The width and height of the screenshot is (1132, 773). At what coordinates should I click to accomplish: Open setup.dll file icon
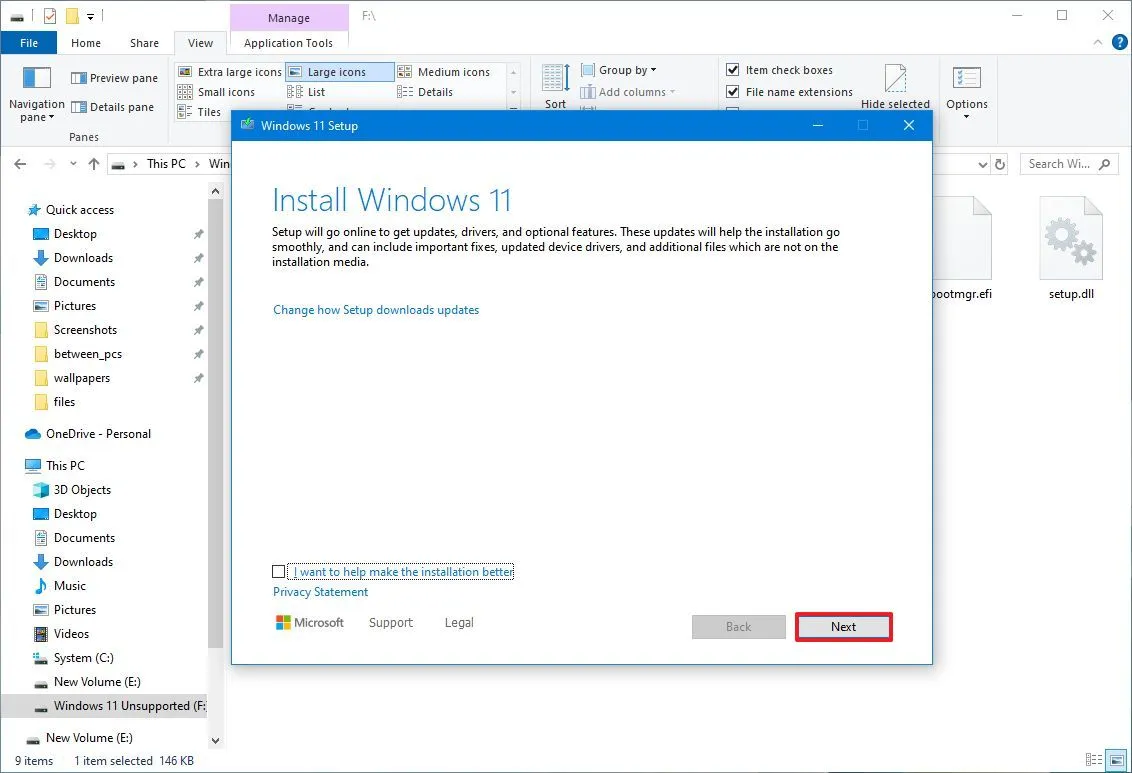click(x=1070, y=237)
